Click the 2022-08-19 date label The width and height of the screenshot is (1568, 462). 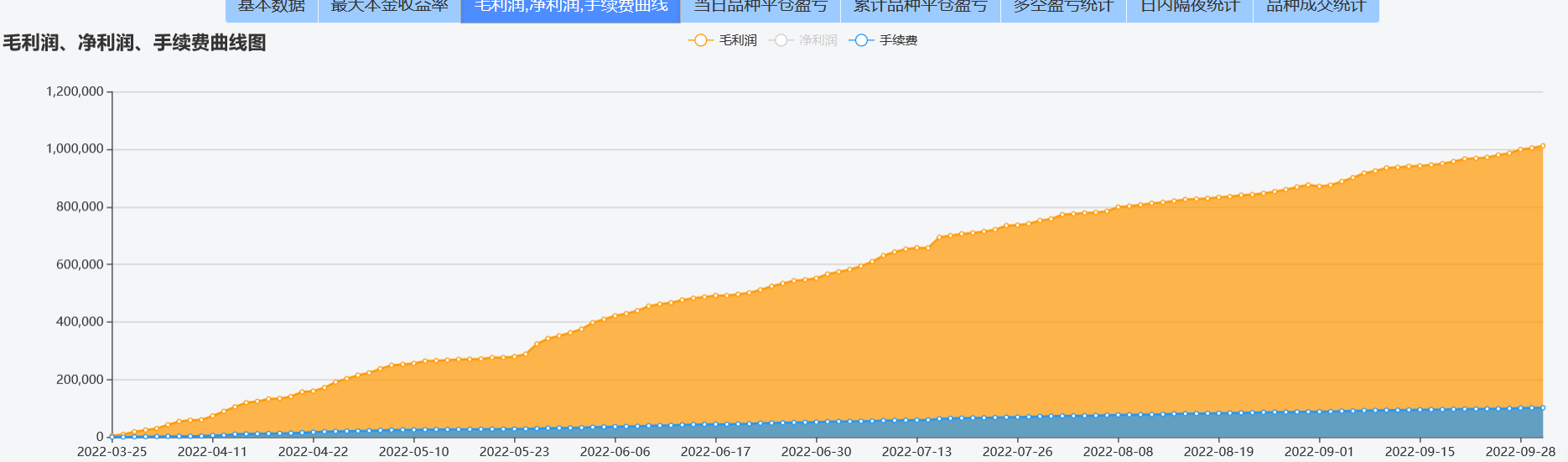1218,451
